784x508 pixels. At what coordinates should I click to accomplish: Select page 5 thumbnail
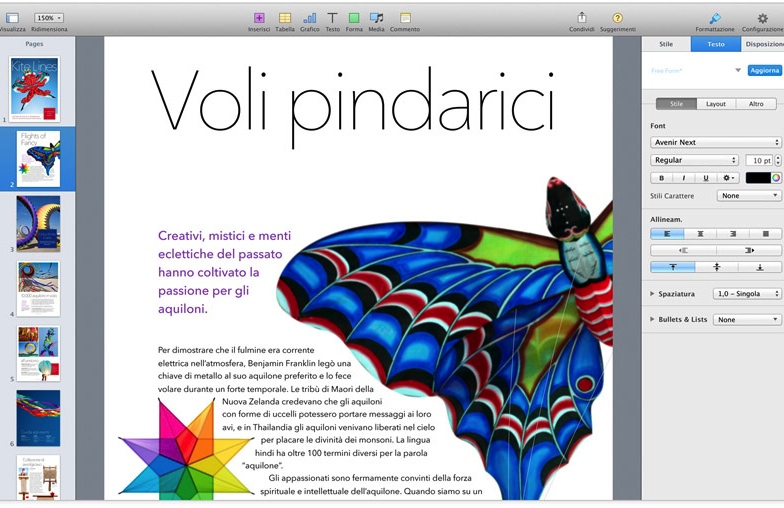click(38, 353)
